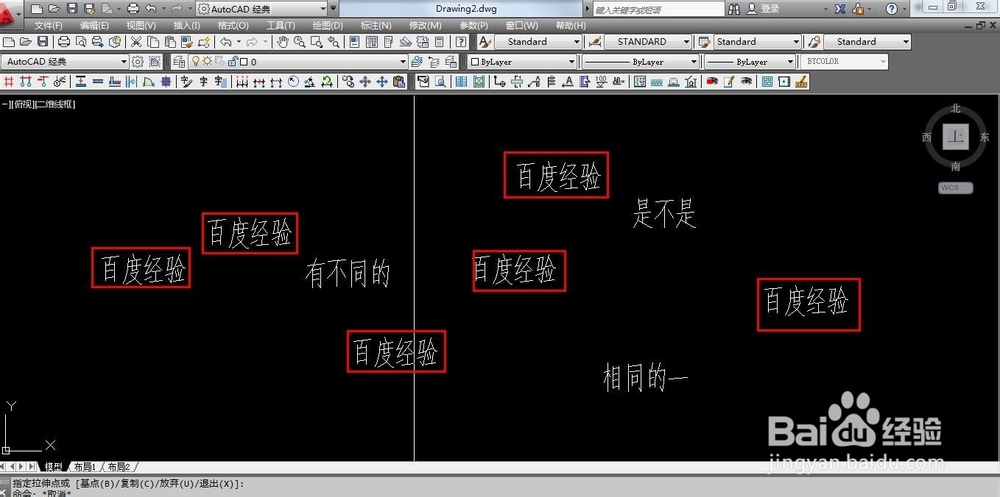Switch to the 布局2 tab

pos(119,467)
